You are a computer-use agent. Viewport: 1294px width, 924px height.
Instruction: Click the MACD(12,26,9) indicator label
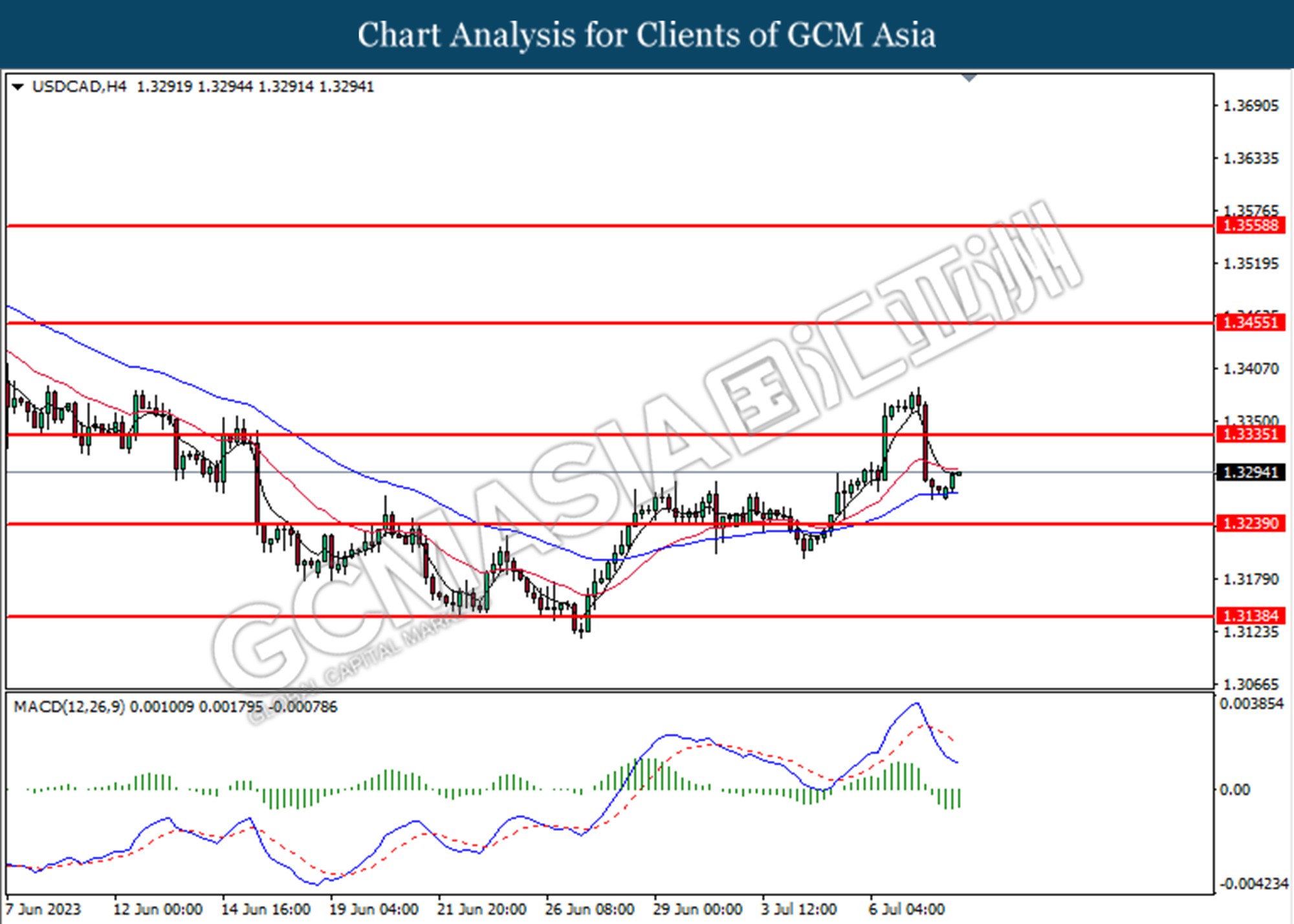click(x=69, y=707)
